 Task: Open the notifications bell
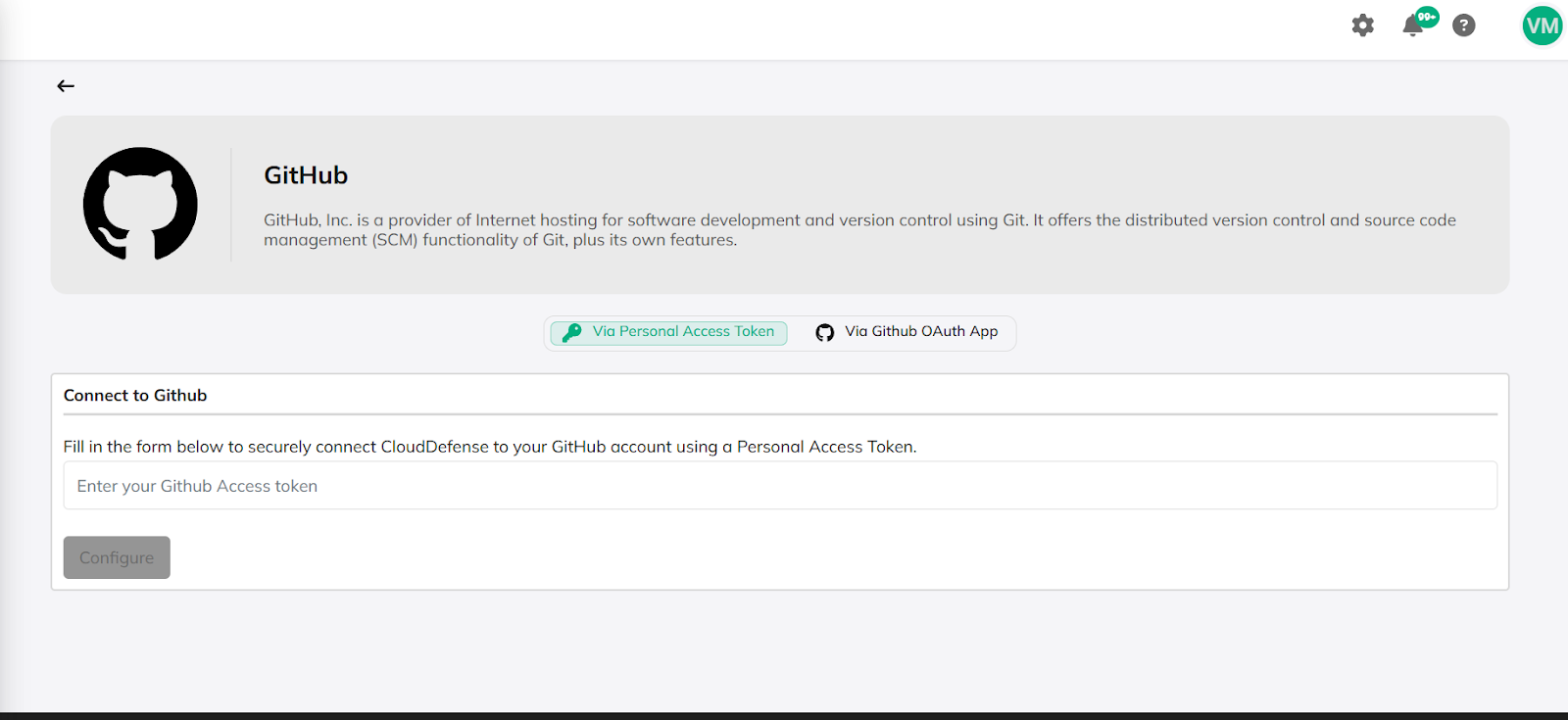click(1413, 25)
